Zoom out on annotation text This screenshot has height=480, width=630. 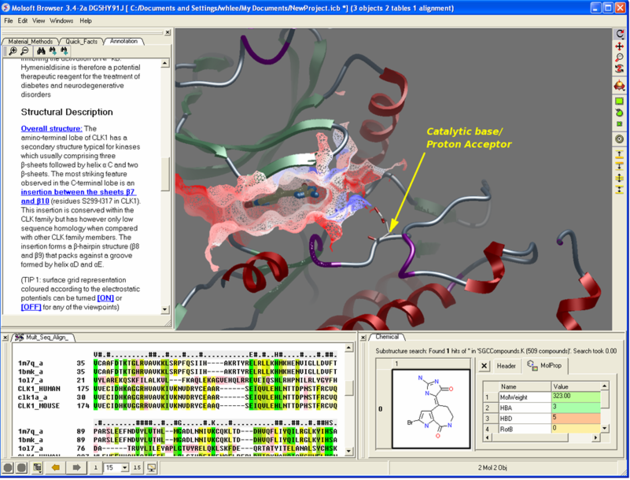(x=25, y=51)
